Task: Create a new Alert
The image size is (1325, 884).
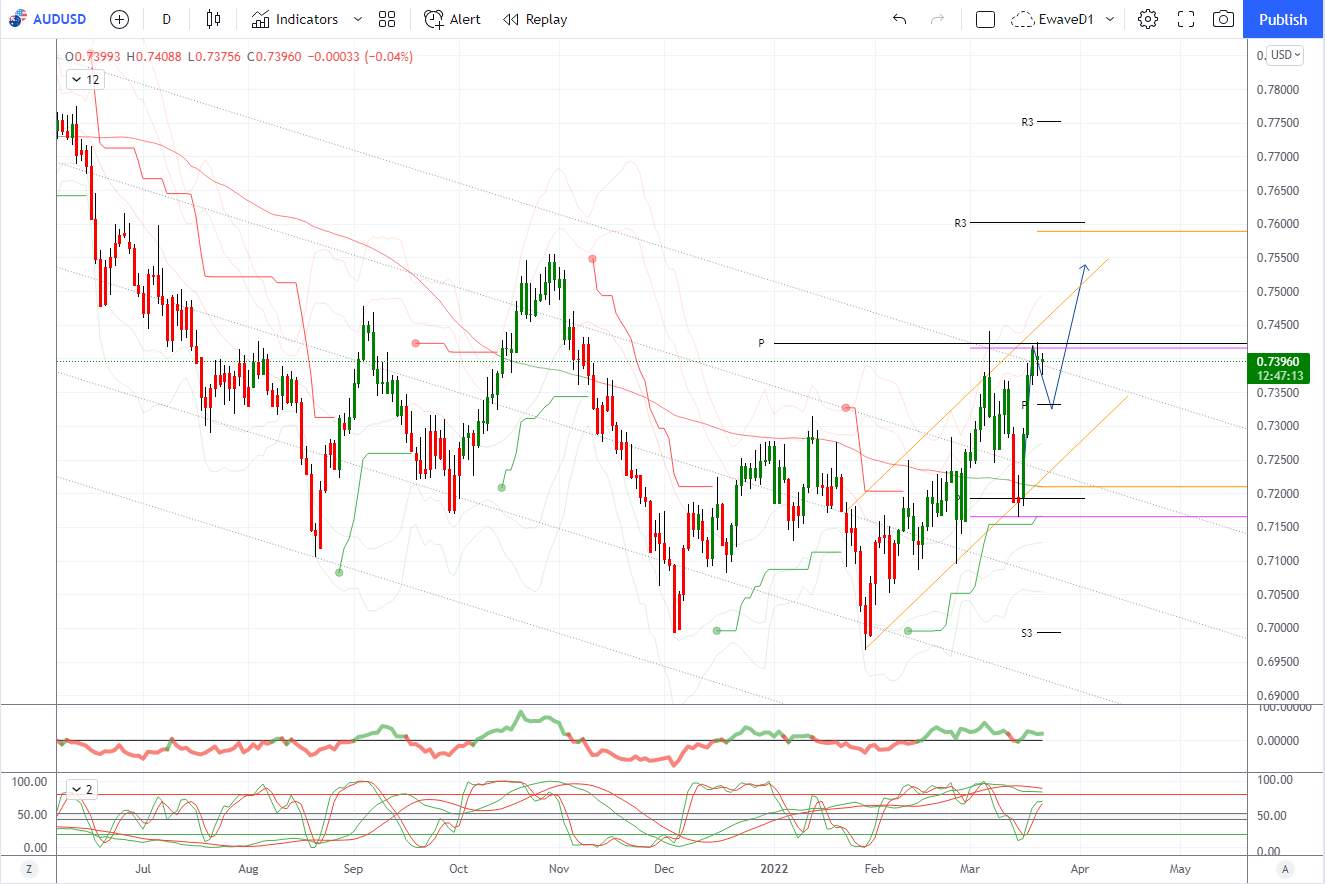Action: click(452, 19)
